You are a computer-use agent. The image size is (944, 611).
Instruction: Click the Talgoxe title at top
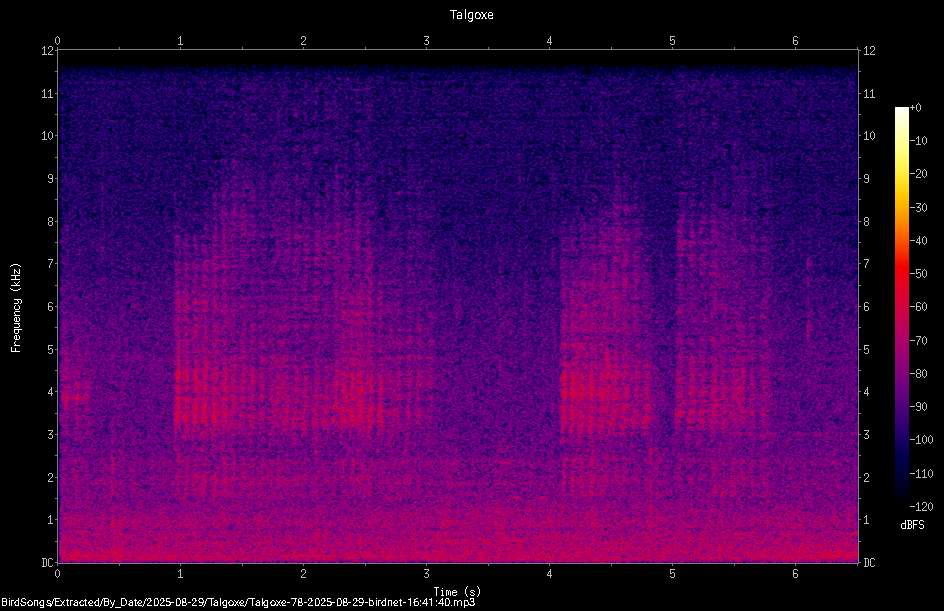click(x=471, y=15)
